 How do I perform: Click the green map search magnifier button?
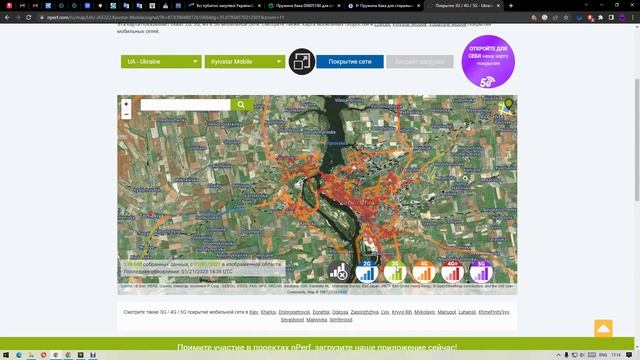click(x=241, y=105)
